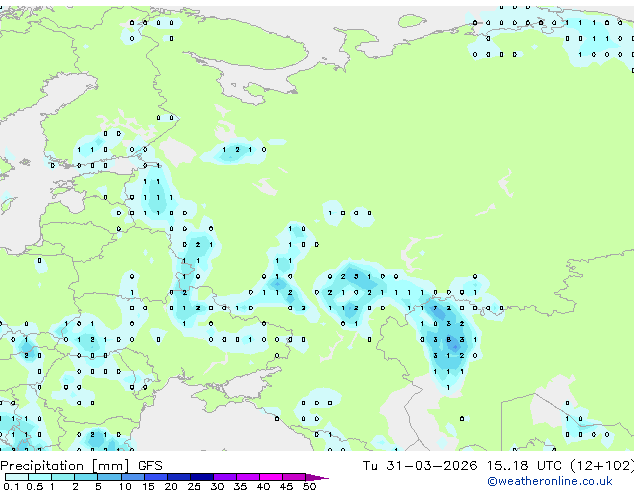Click the '50' legend scale label
The image size is (634, 490).
(310, 486)
